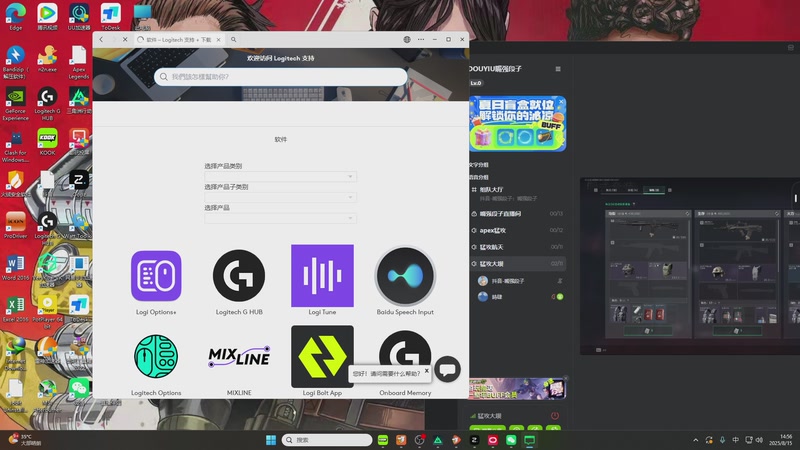Disconnect from 猛攻大坝 with power icon

(x=555, y=416)
